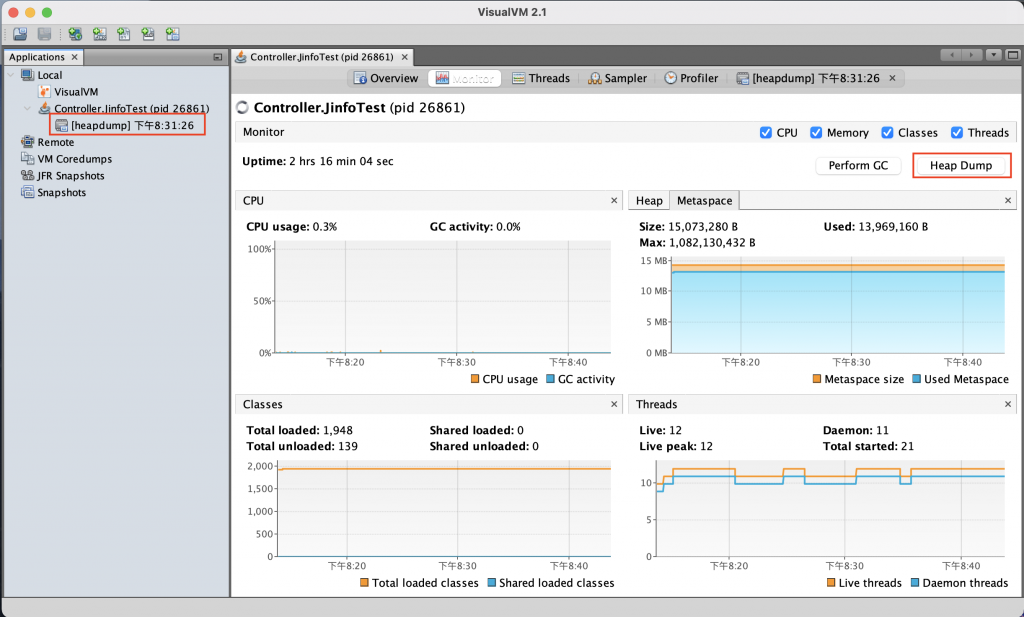
Task: Click the JFR Snapshots icon
Action: [x=27, y=176]
